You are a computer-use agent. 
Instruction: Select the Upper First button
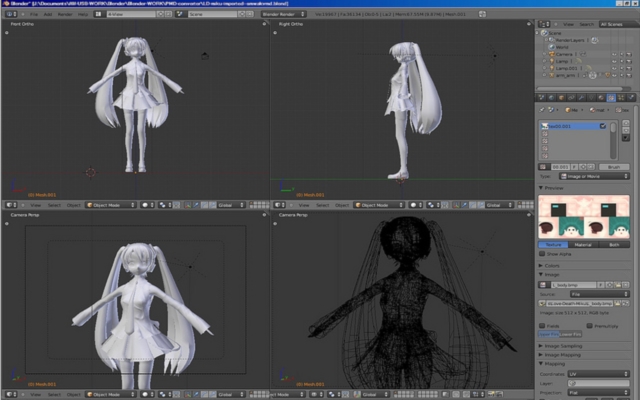coord(549,334)
